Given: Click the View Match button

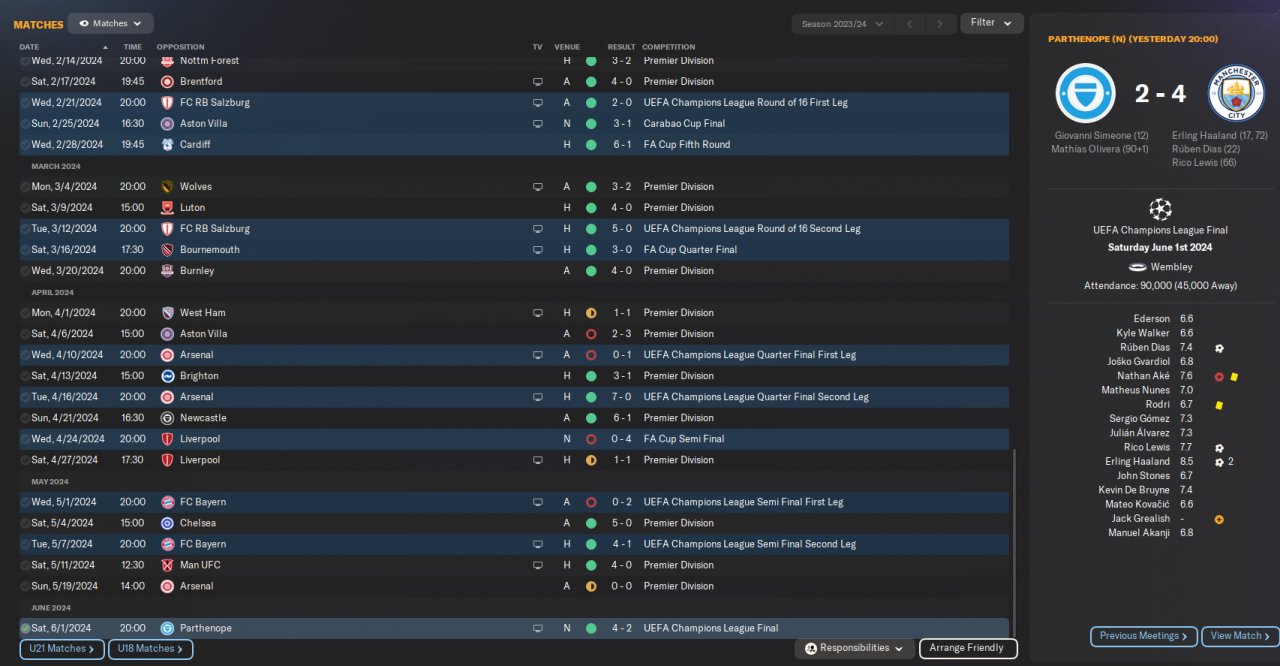Looking at the screenshot, I should tap(1241, 636).
